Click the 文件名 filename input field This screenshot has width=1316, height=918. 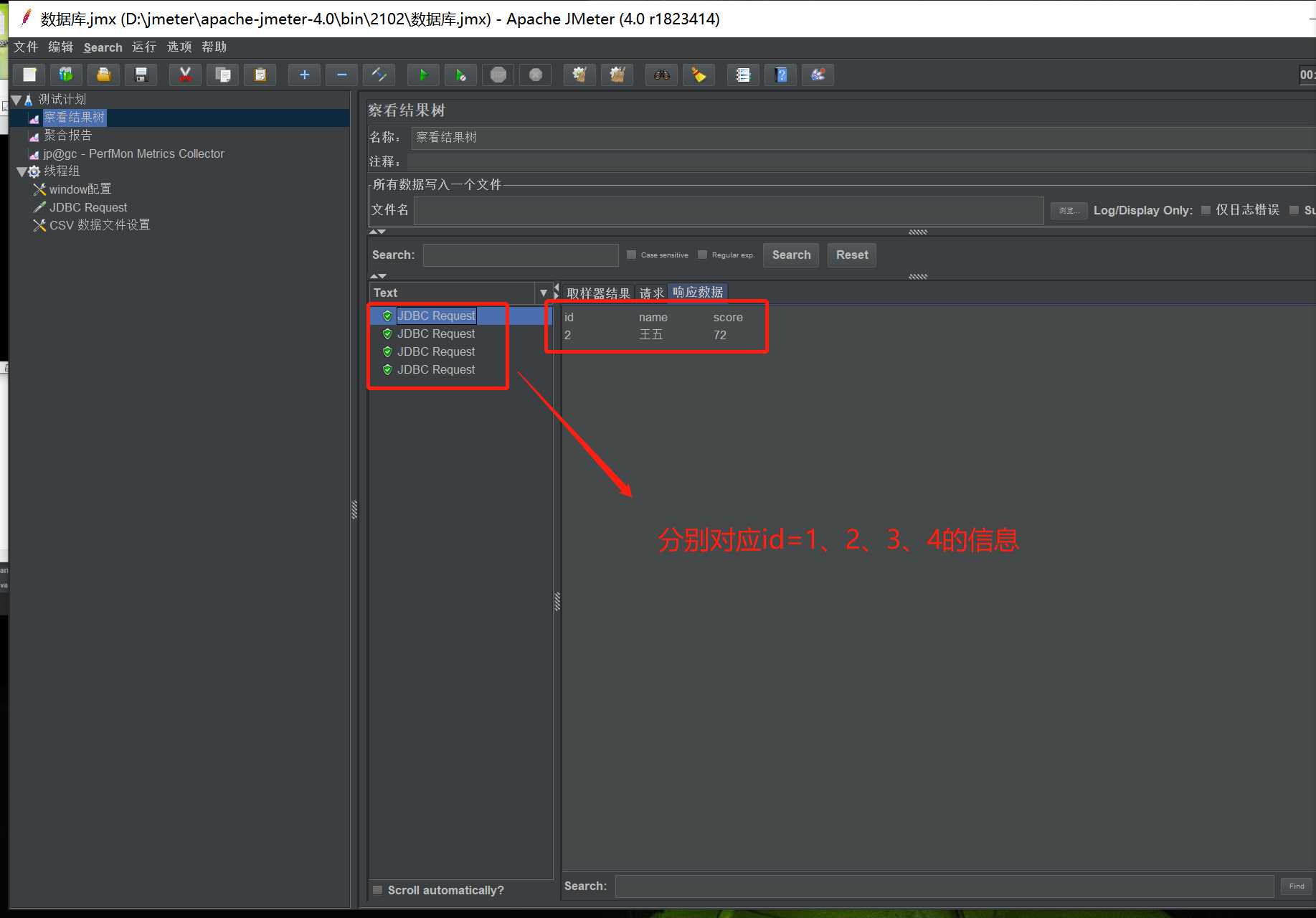(729, 211)
